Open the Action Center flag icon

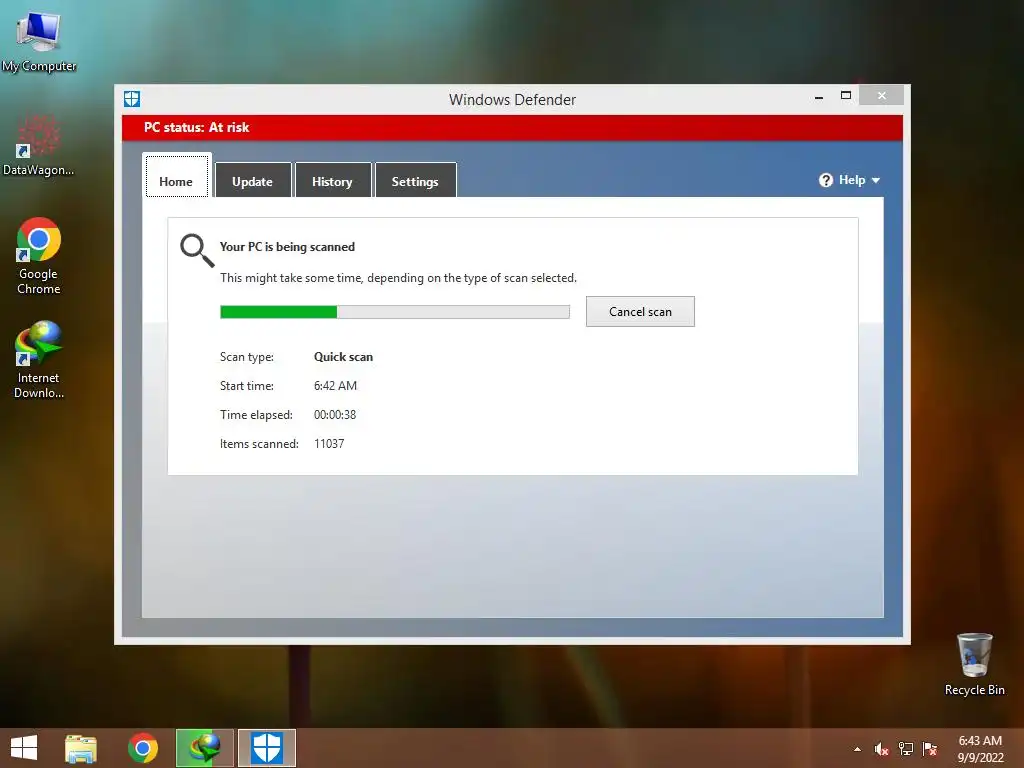[x=930, y=749]
